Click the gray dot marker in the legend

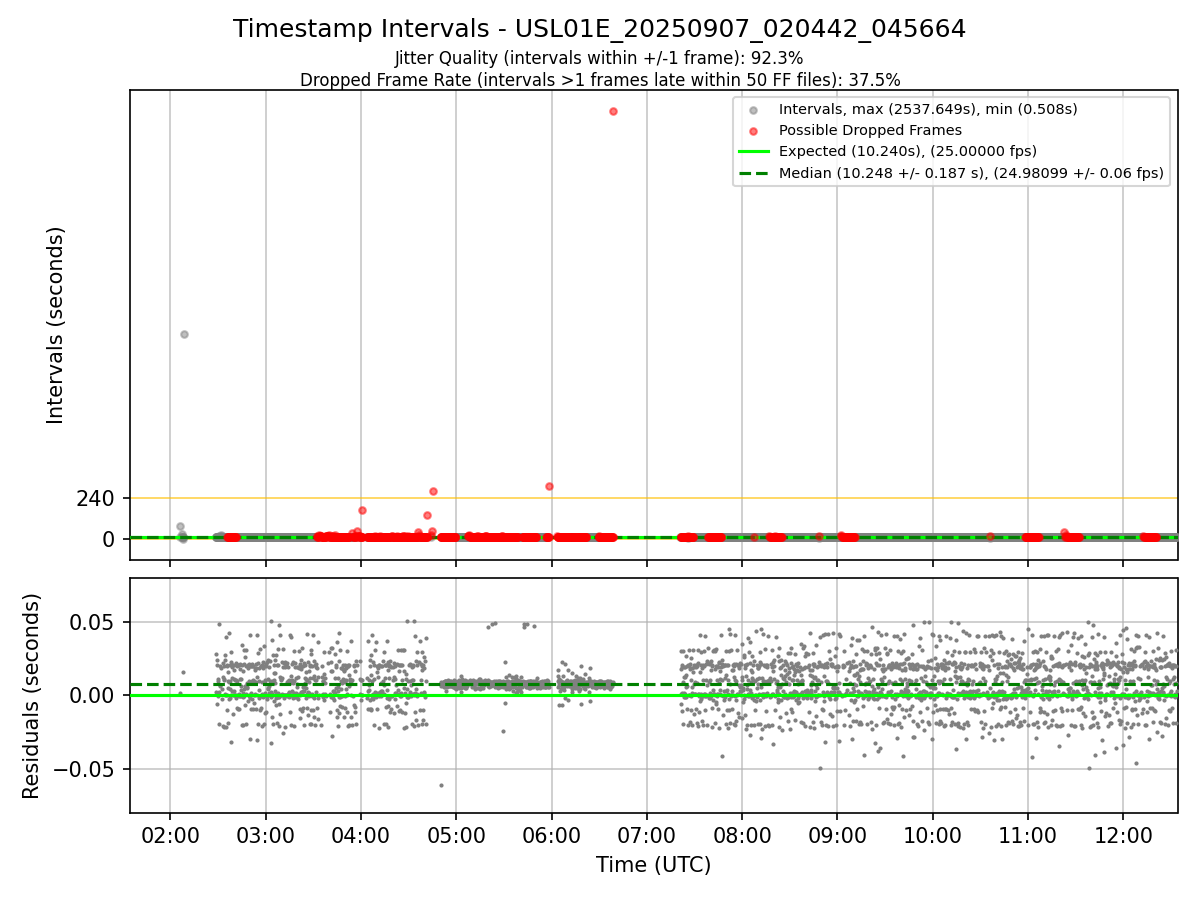(x=754, y=109)
